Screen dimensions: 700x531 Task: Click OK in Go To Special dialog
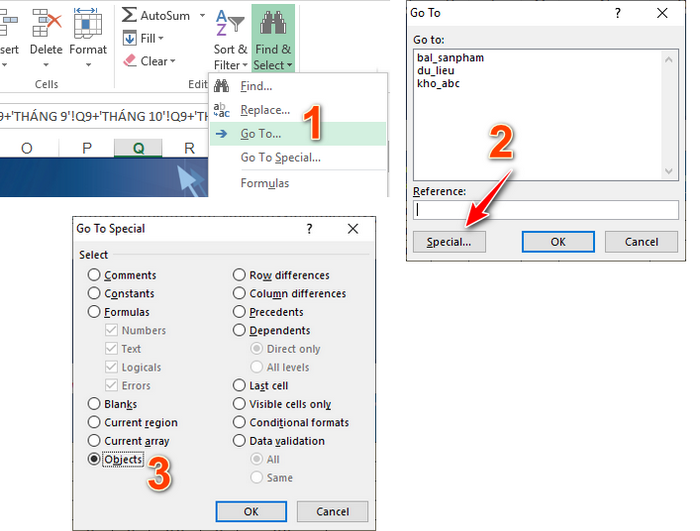coord(251,511)
